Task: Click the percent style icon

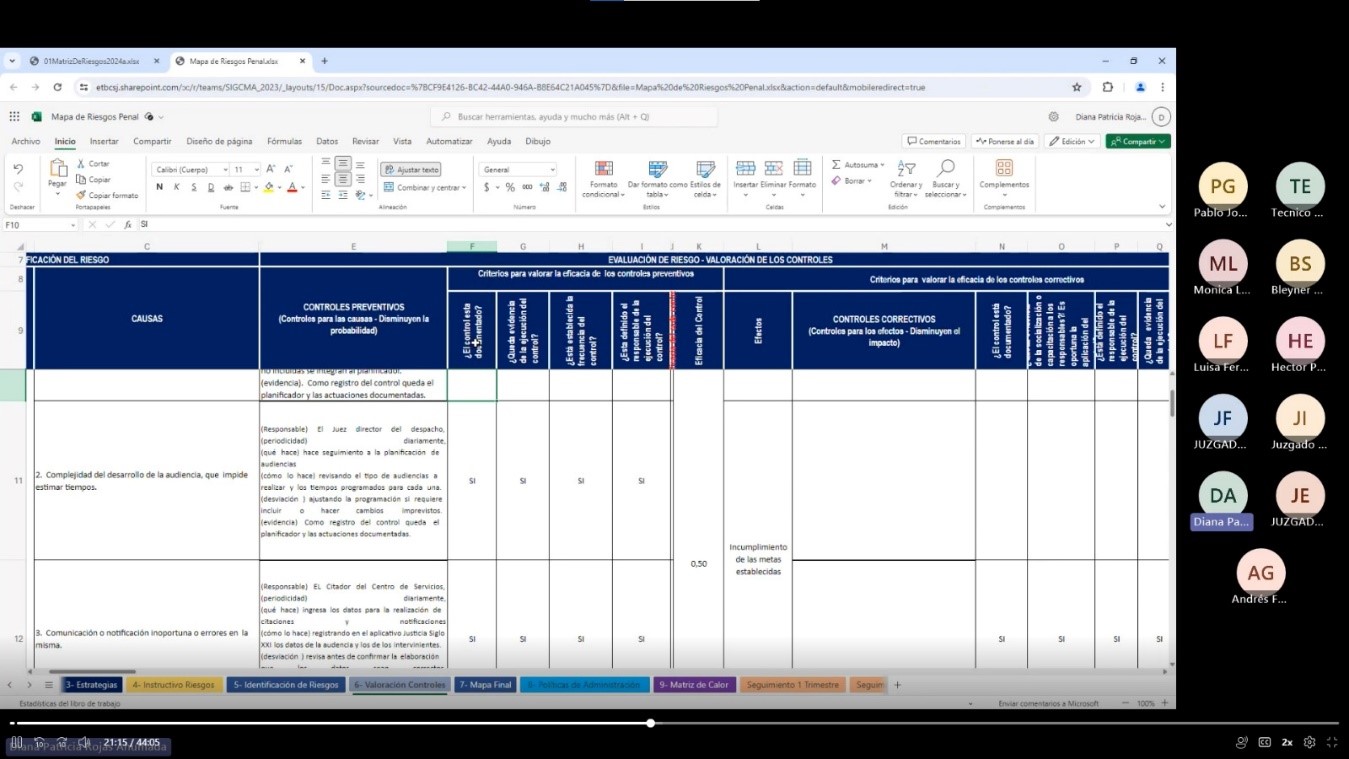Action: (x=509, y=187)
